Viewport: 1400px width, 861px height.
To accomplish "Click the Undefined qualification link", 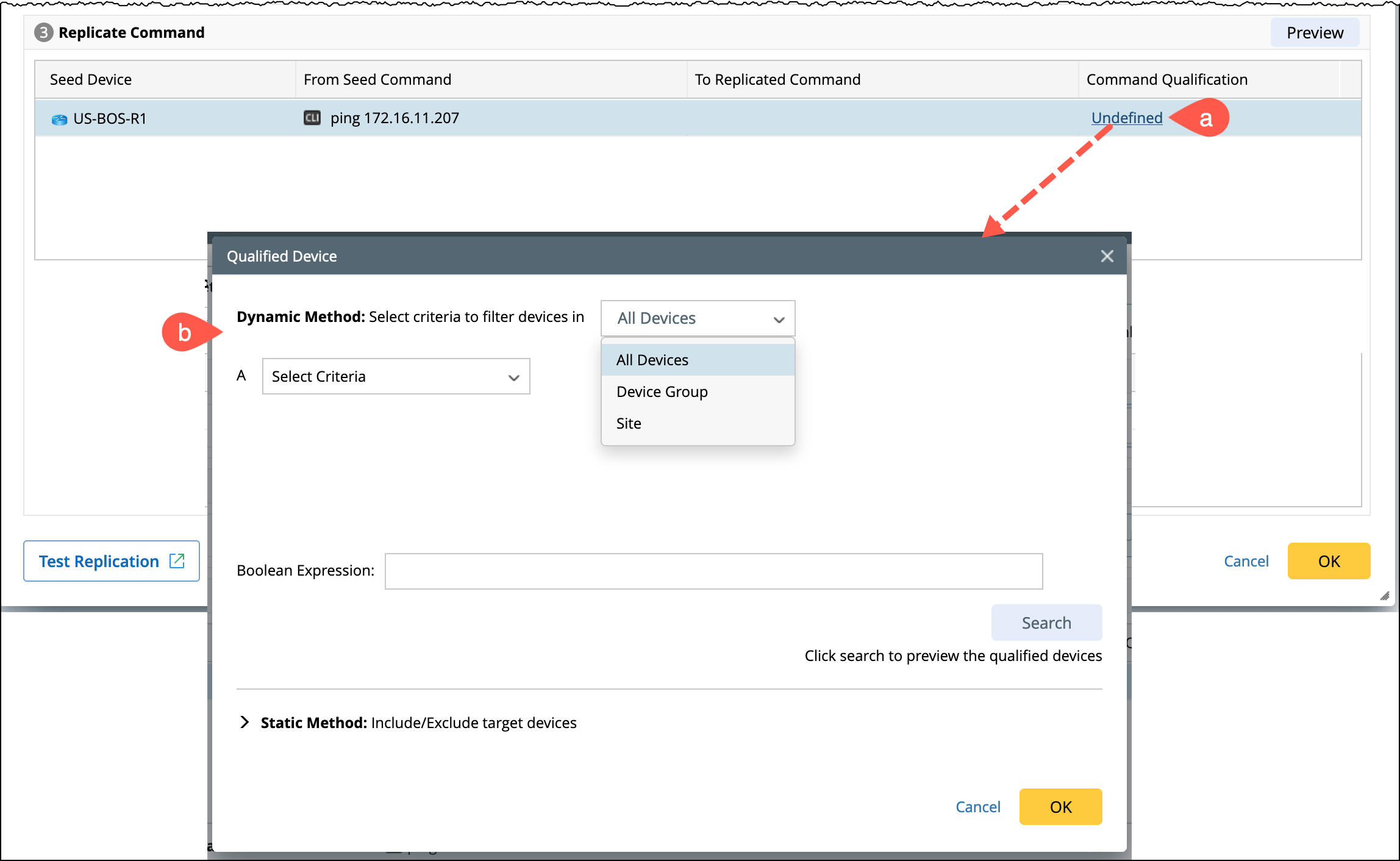I will (1126, 118).
